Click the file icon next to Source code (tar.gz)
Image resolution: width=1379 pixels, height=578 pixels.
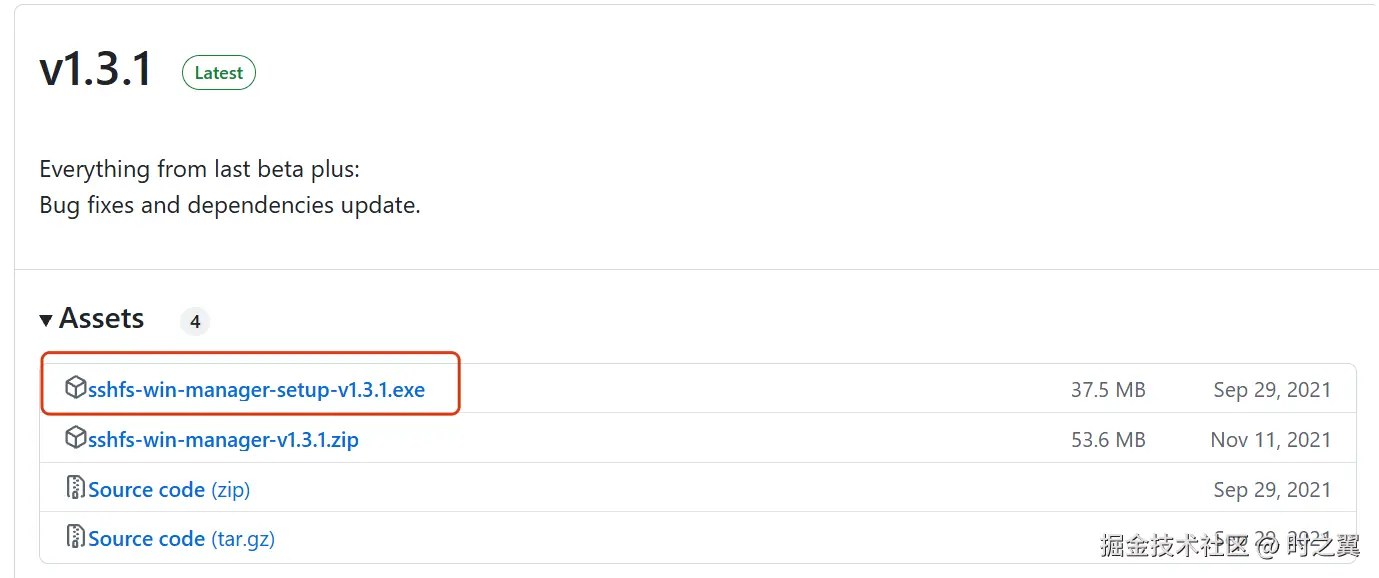(75, 538)
